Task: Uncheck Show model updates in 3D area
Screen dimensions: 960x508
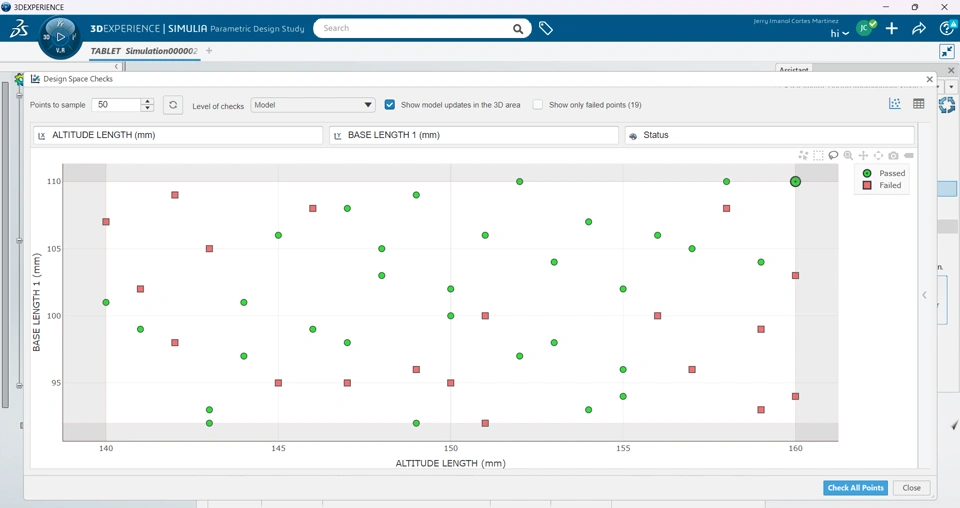Action: pyautogui.click(x=389, y=105)
